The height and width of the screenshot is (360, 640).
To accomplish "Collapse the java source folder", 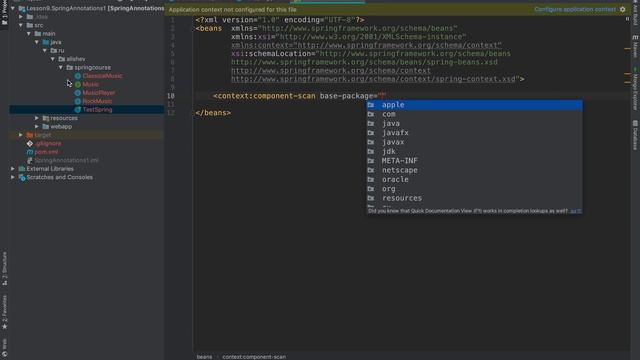I will (37, 42).
